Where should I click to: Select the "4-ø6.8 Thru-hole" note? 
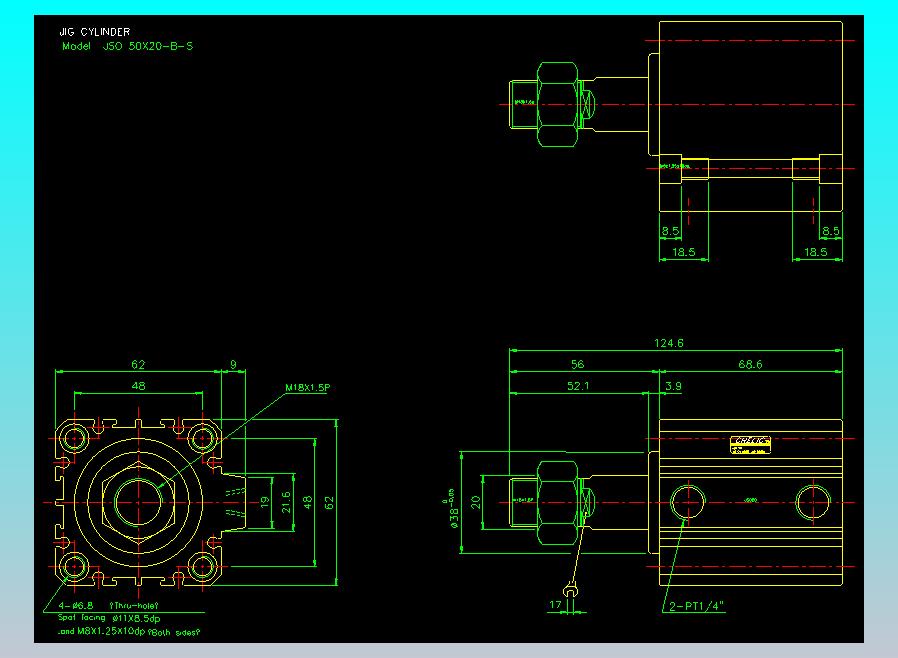[108, 605]
